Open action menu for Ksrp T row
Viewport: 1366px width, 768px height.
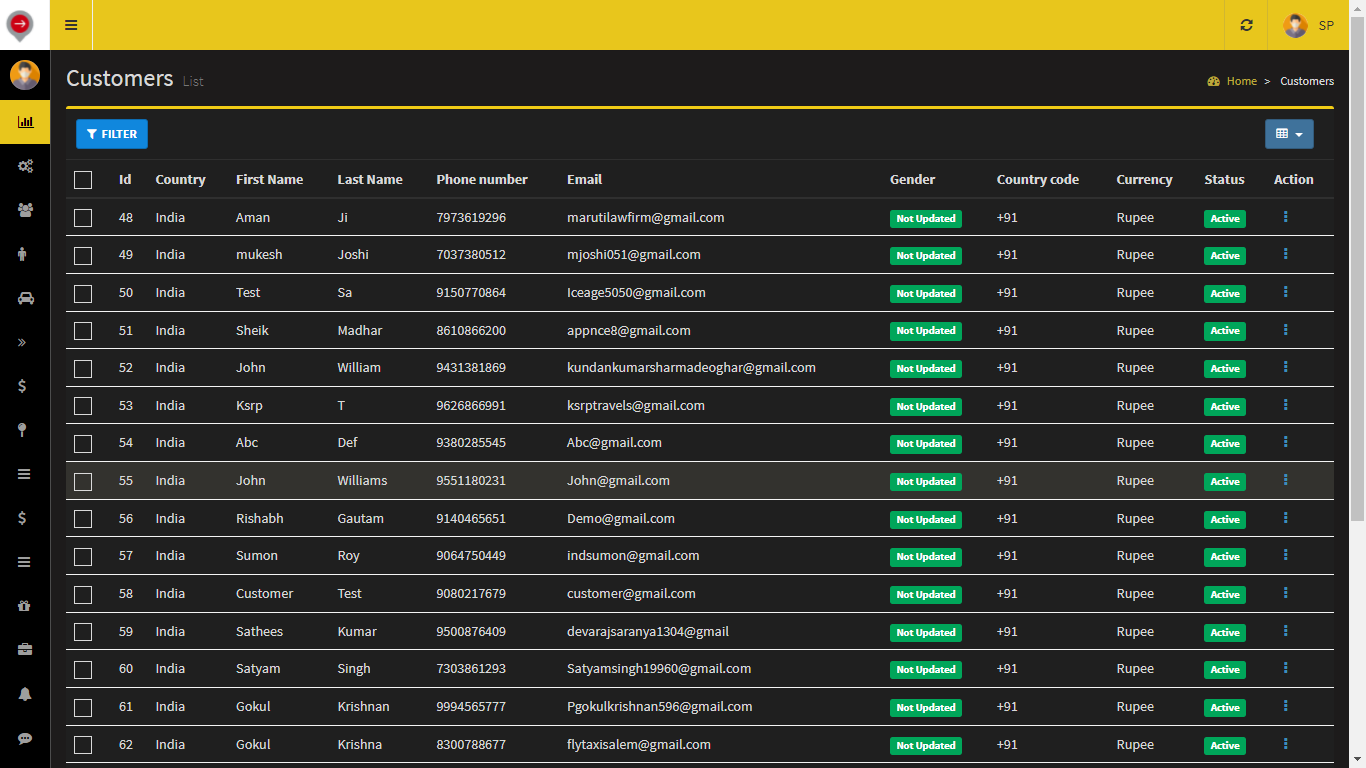point(1285,405)
